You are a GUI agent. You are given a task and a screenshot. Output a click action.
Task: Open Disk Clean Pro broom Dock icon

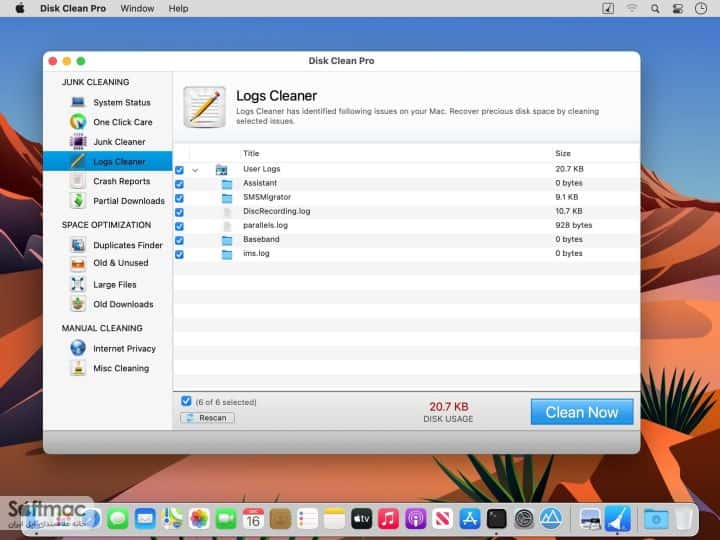(618, 519)
